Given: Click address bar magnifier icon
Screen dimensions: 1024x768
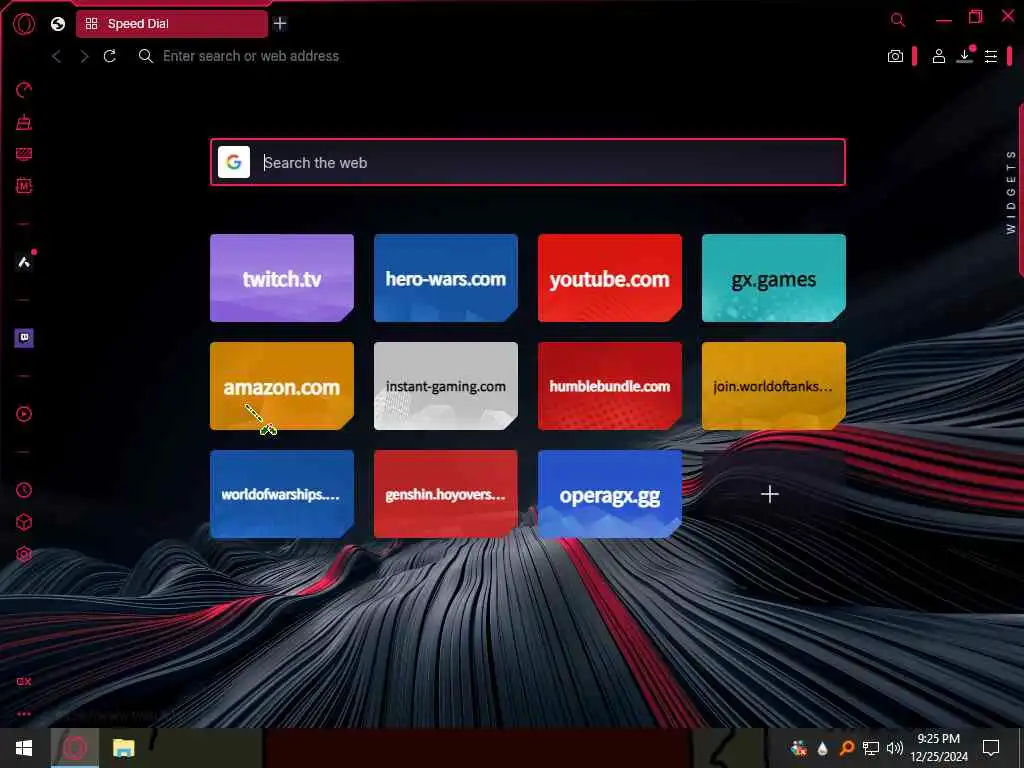Looking at the screenshot, I should pyautogui.click(x=146, y=56).
